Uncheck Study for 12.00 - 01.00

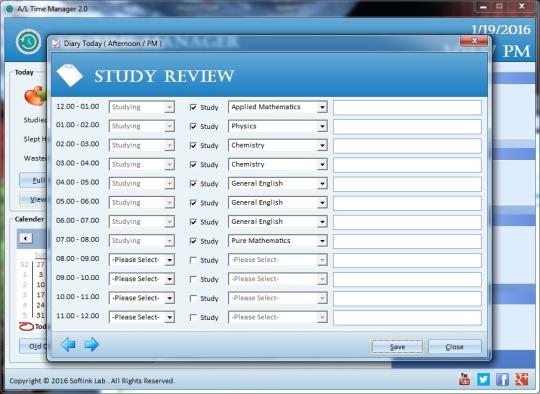(x=193, y=107)
